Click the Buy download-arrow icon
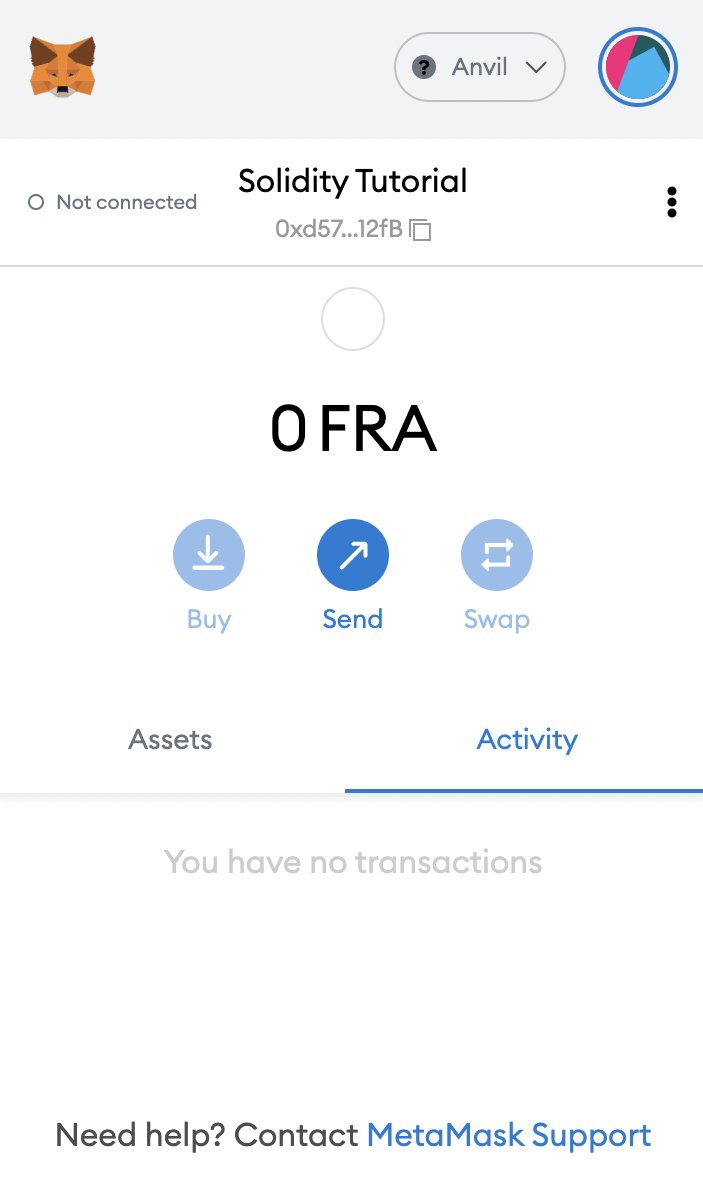The height and width of the screenshot is (1189, 703). (x=209, y=555)
